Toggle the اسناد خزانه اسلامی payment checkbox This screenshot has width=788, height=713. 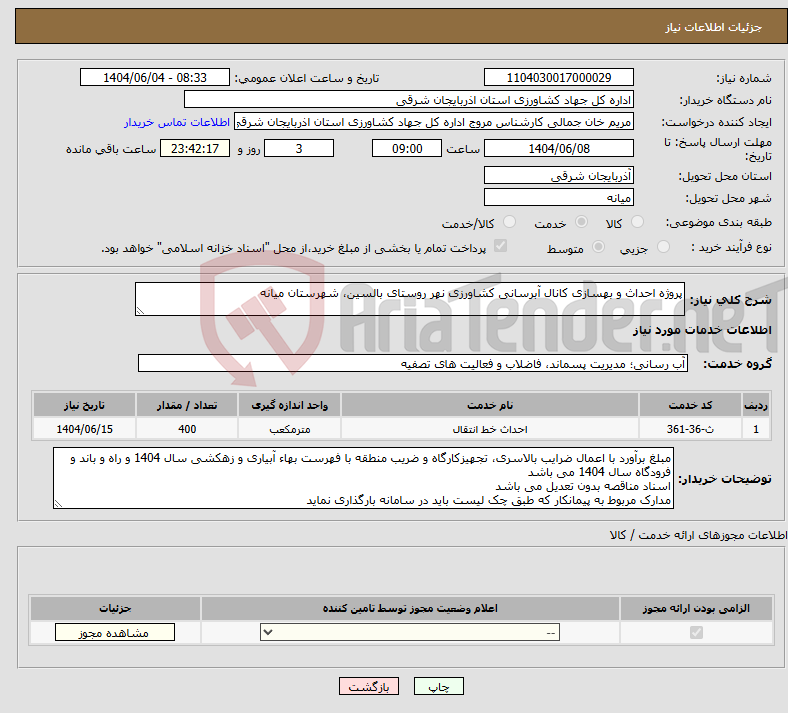tap(501, 246)
